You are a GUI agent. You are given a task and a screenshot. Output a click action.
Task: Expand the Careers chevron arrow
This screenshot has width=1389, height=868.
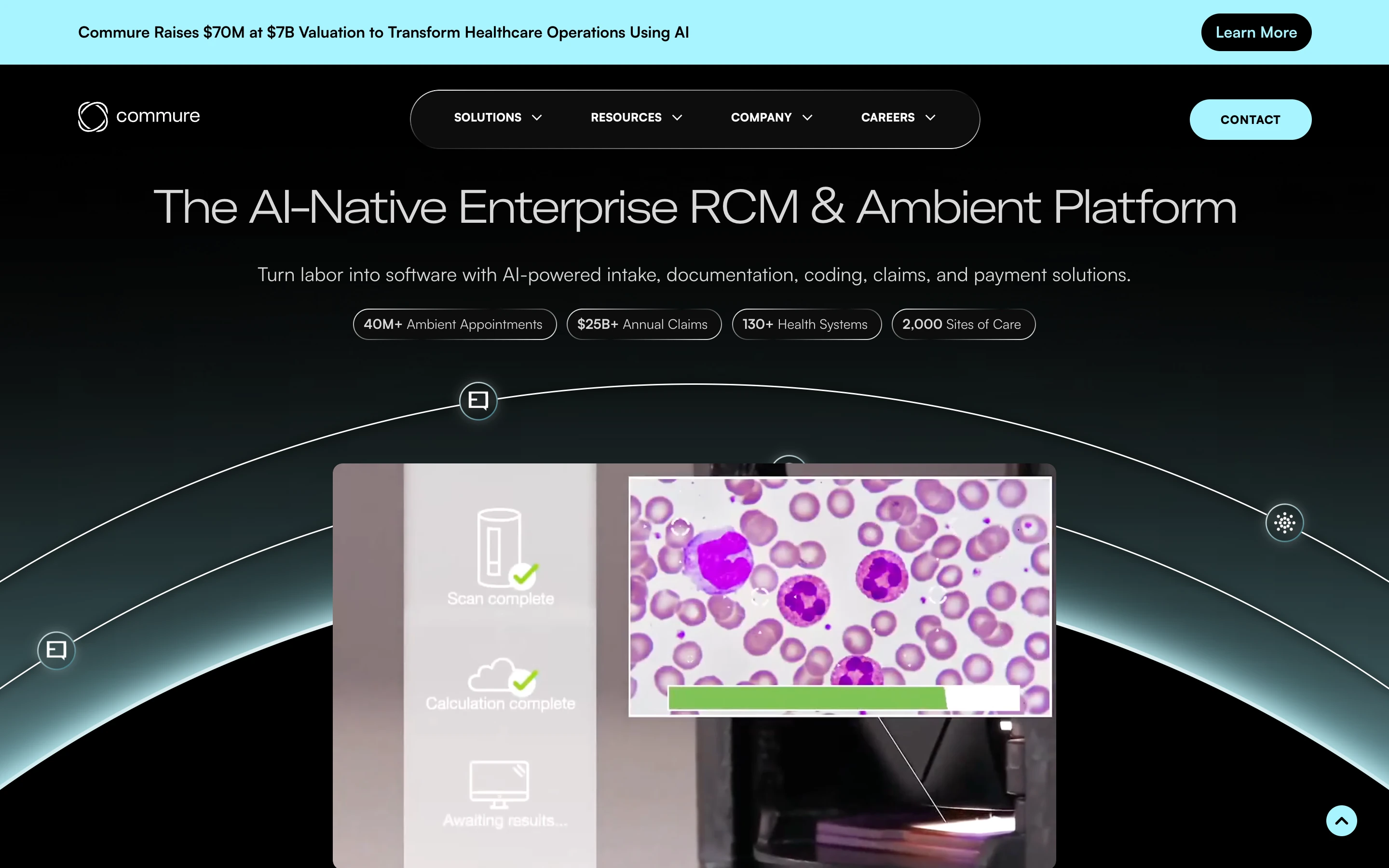click(930, 118)
